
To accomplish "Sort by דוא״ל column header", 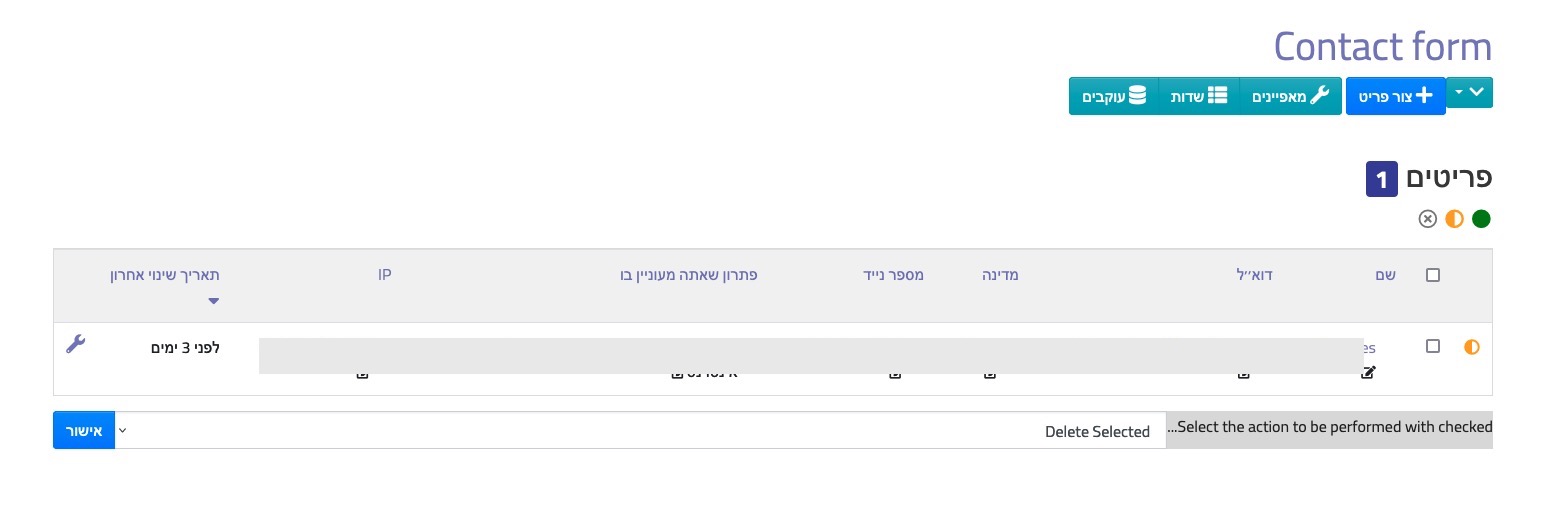I will [1254, 274].
